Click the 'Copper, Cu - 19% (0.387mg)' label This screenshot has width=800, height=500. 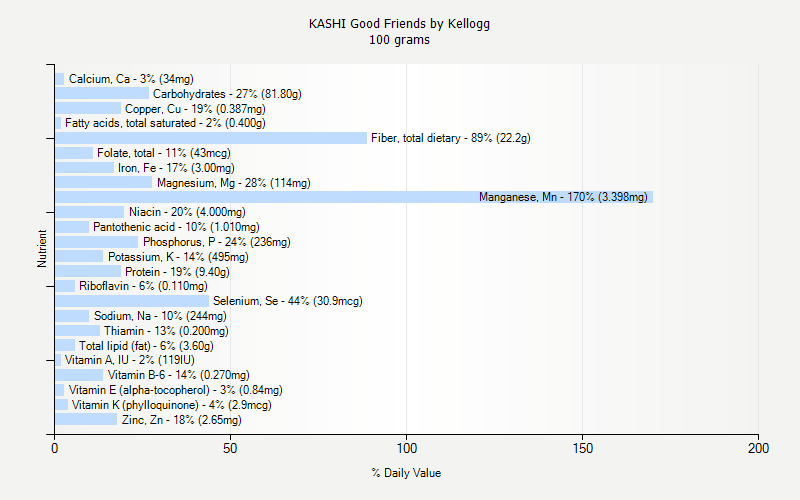pyautogui.click(x=195, y=109)
